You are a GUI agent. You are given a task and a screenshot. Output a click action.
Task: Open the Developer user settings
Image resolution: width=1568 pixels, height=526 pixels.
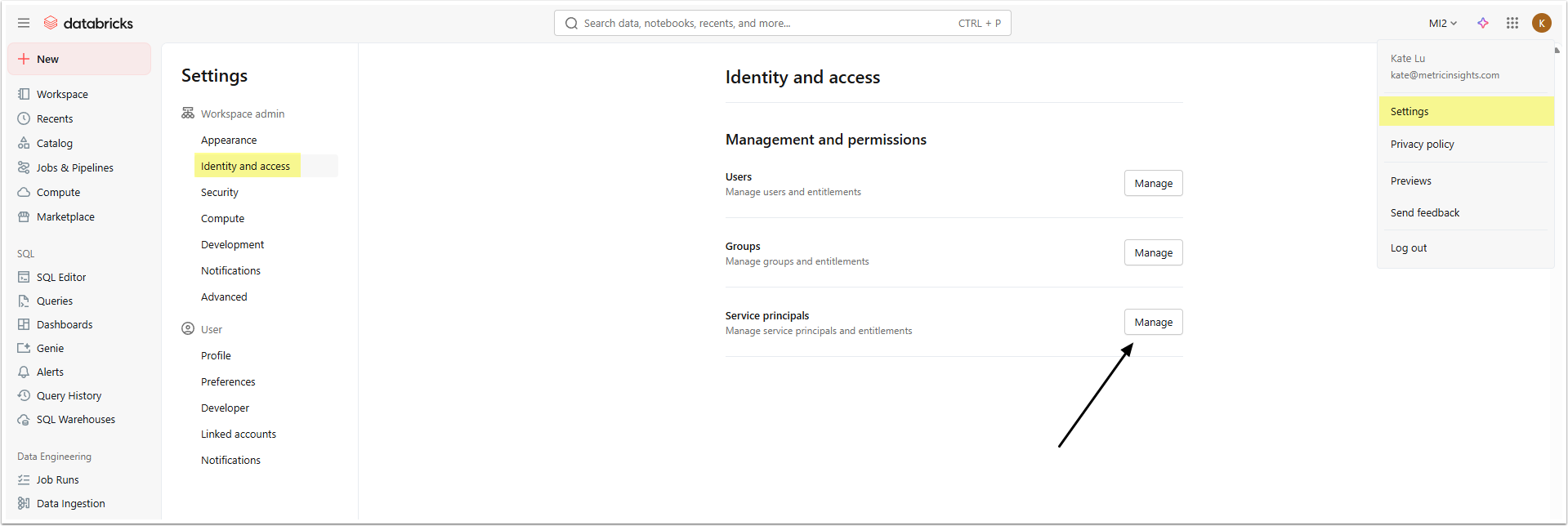click(x=225, y=408)
